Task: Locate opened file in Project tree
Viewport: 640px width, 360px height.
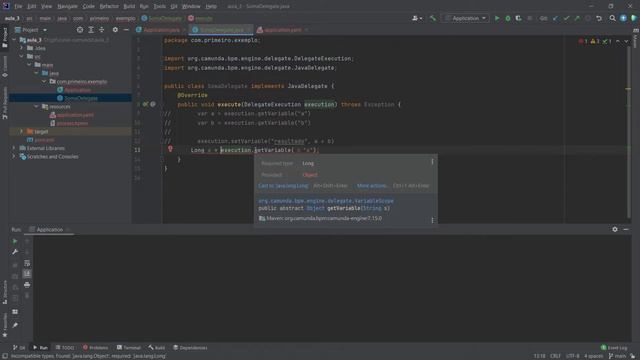Action: coord(80,30)
